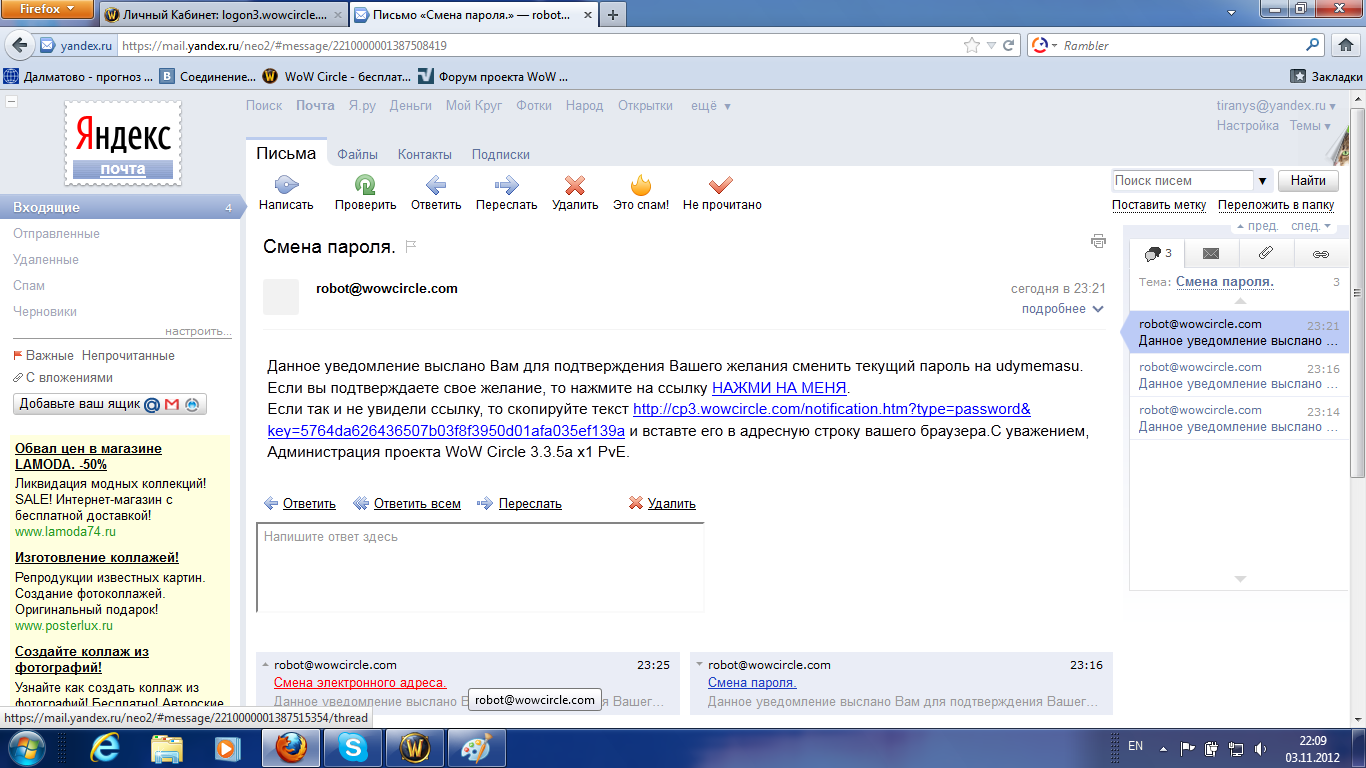Click Ответить всем link below message

417,503
